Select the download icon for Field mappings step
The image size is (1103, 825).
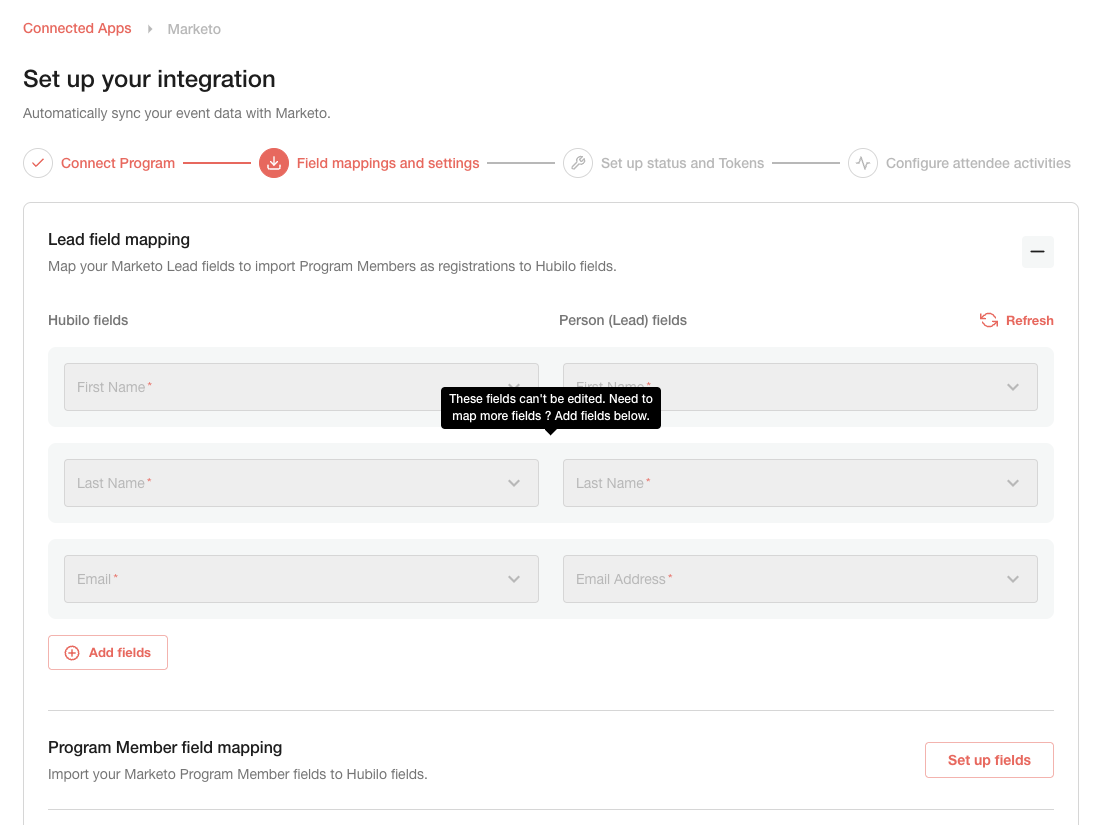(273, 162)
